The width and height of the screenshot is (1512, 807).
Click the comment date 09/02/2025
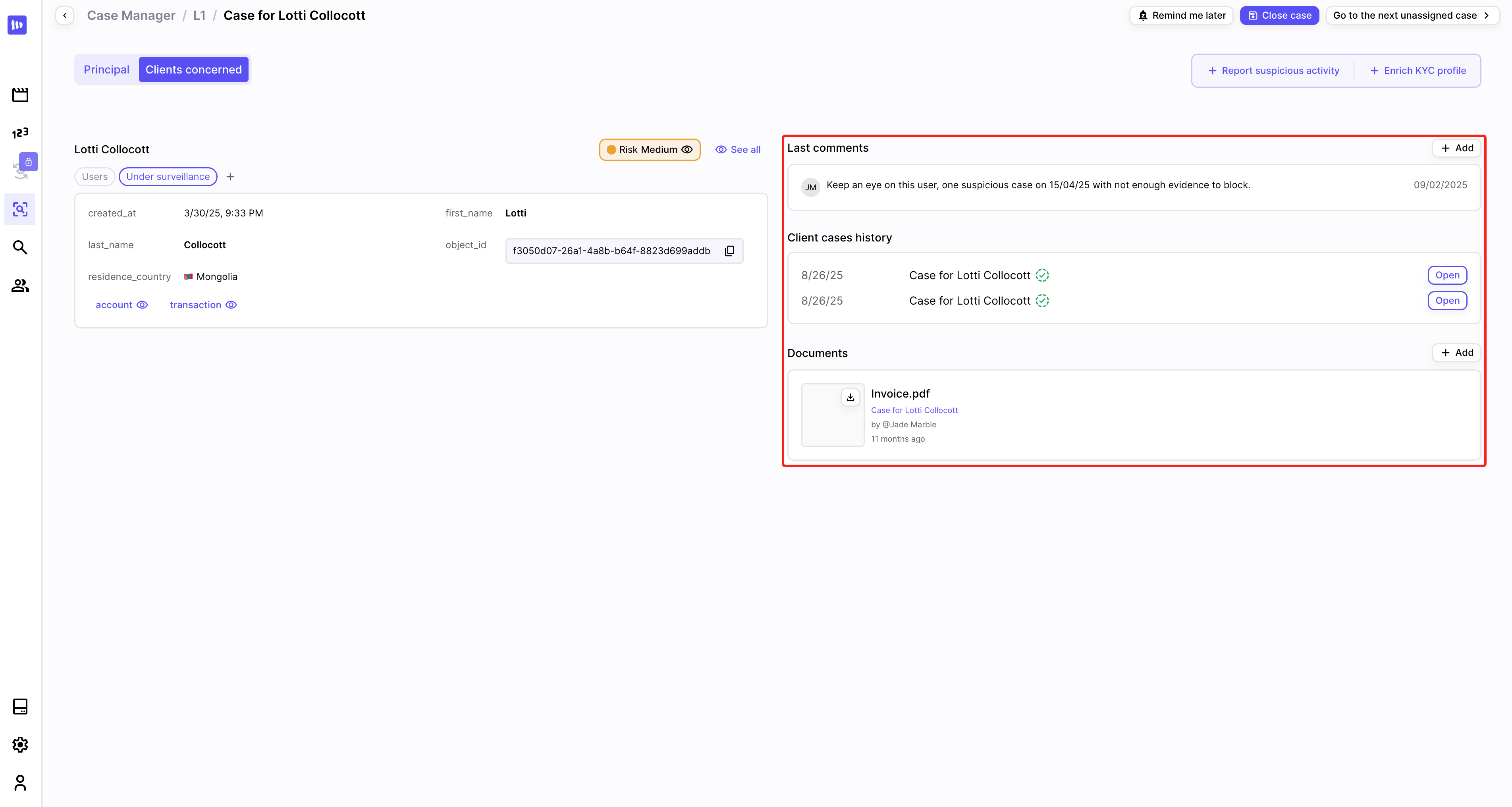click(1440, 185)
